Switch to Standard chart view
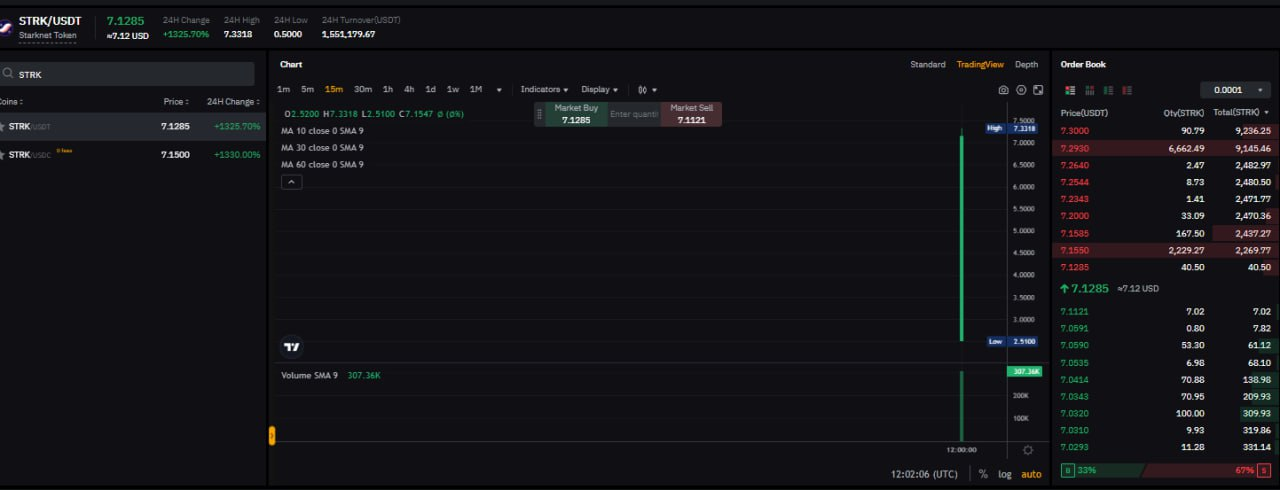 [x=928, y=64]
